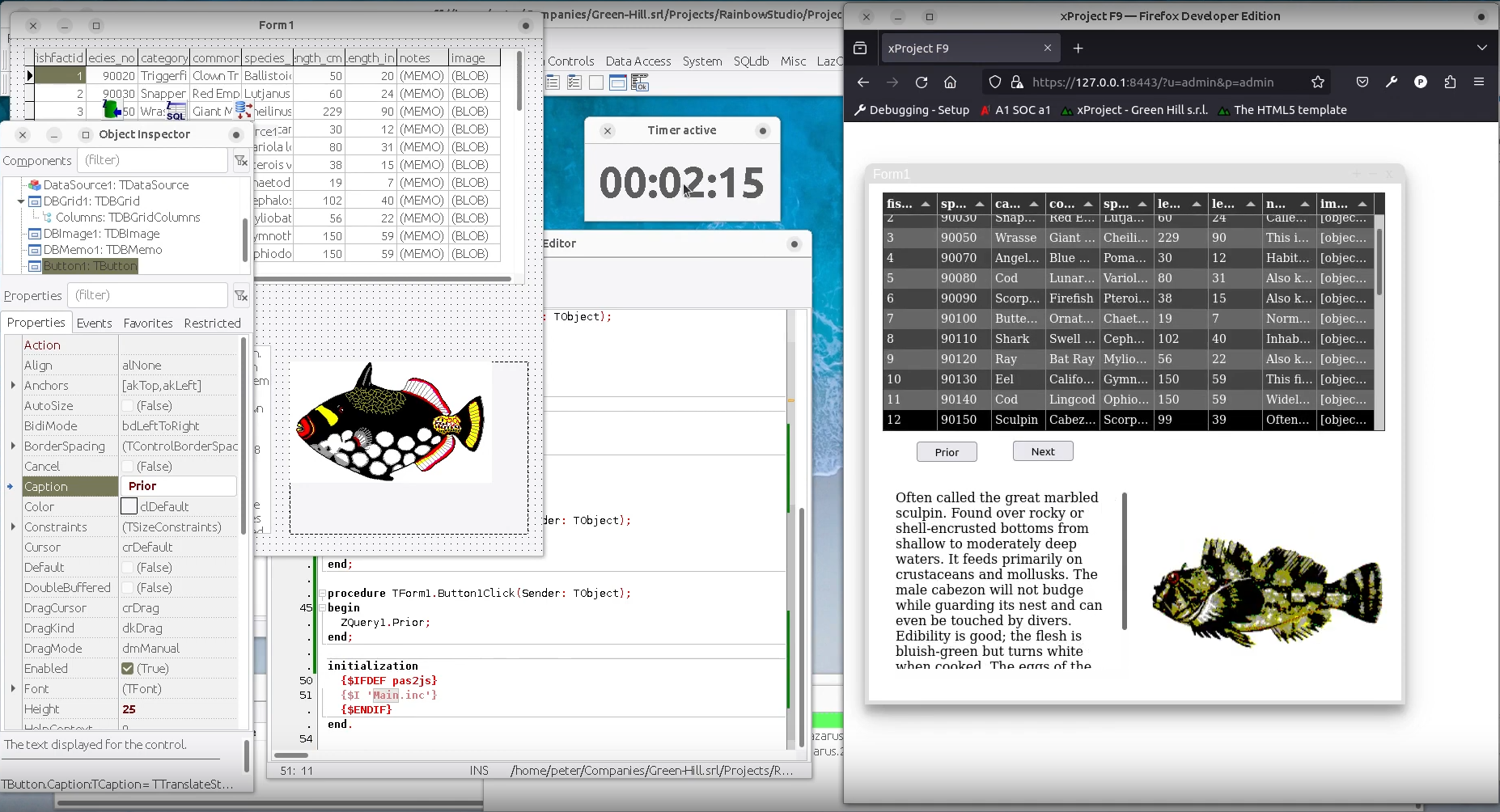This screenshot has height=812, width=1500.
Task: Click the Prior button in the web form
Action: tap(946, 452)
